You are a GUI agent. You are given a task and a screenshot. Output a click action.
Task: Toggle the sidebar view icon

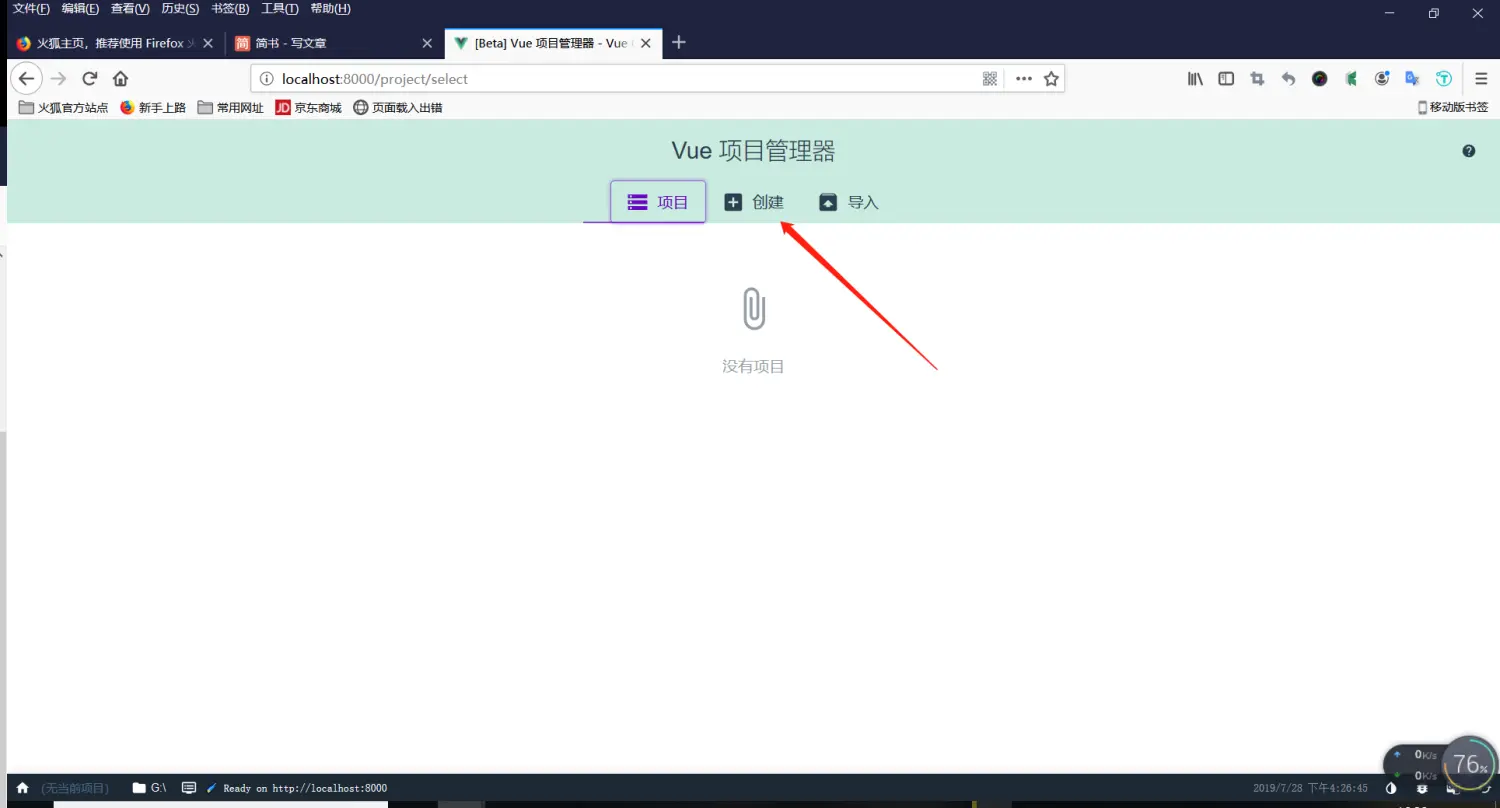point(1226,79)
